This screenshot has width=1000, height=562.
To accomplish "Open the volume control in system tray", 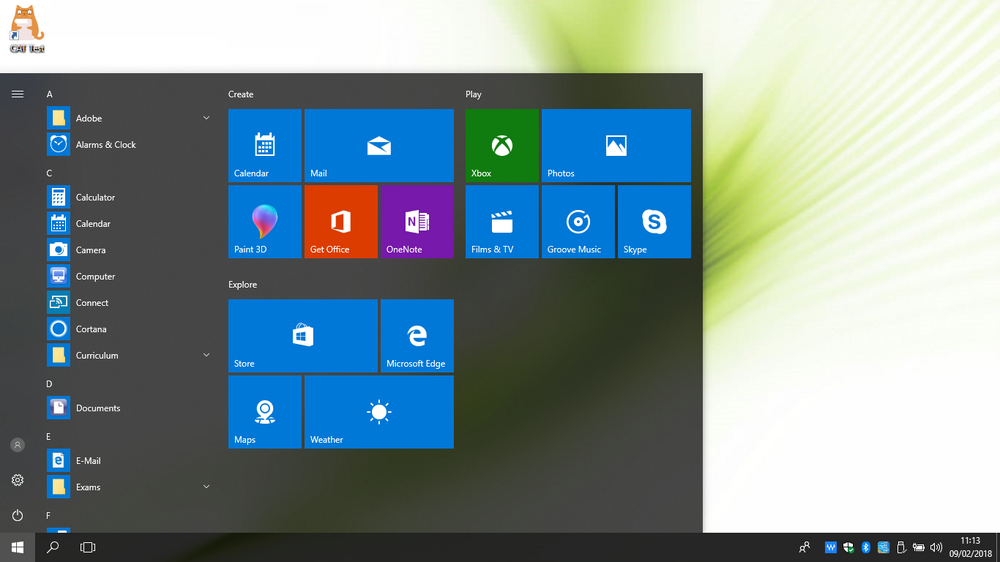I will [x=936, y=547].
